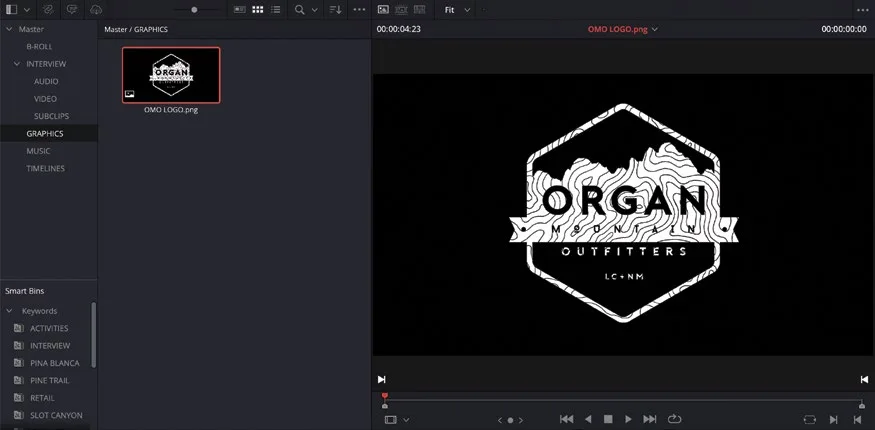Toggle the viewer overlay frame icon
The image size is (875, 430).
click(391, 419)
